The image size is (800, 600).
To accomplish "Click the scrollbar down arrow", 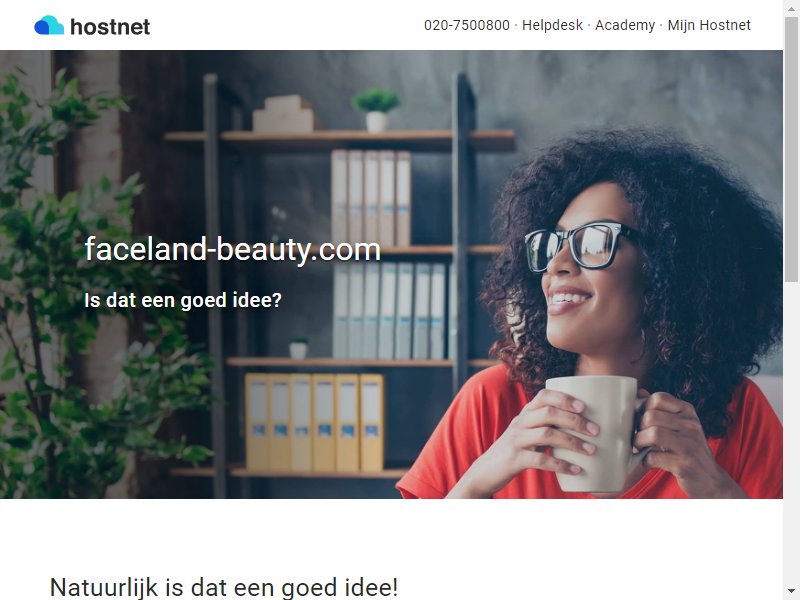I will [x=791, y=592].
